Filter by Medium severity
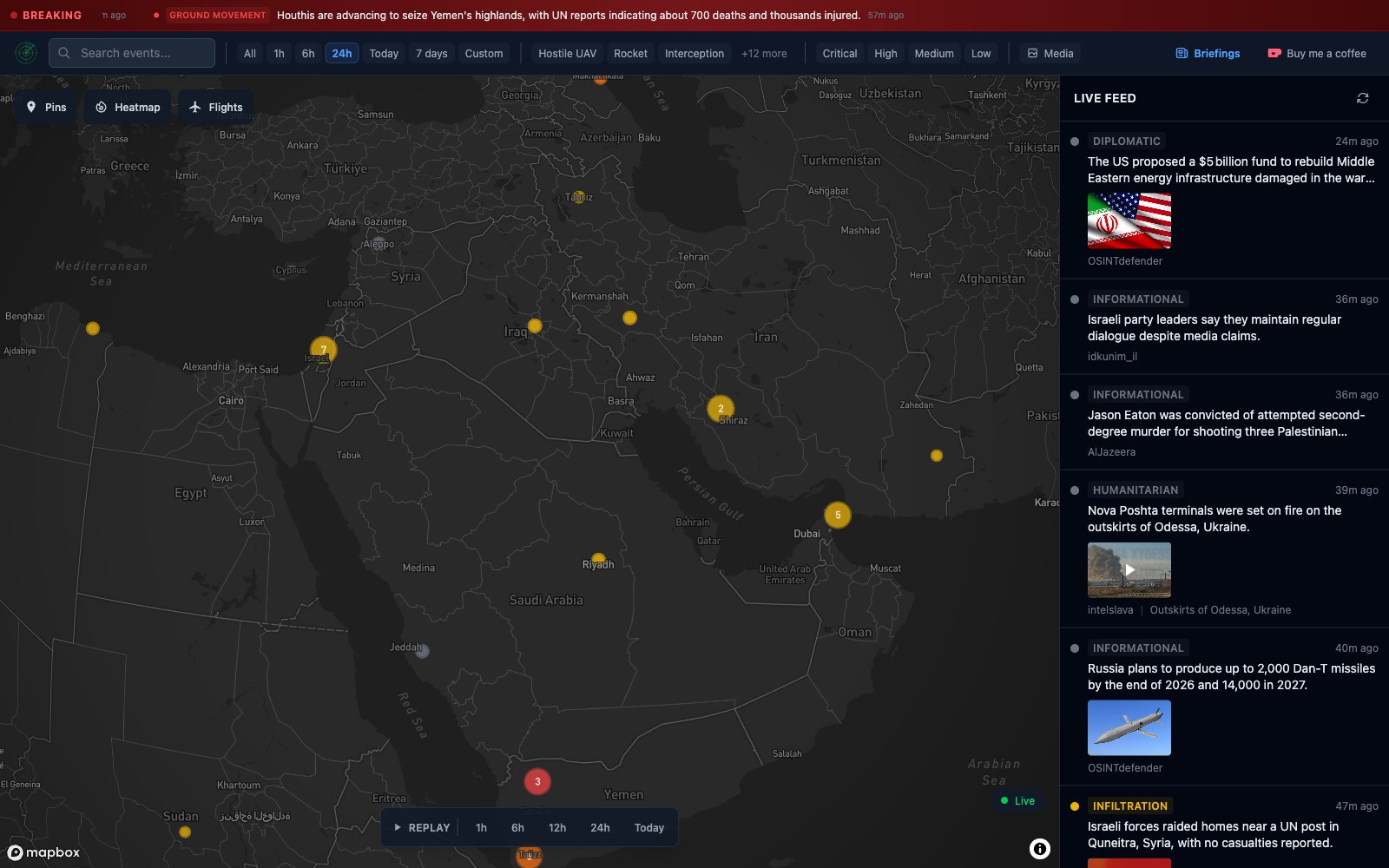 [934, 53]
